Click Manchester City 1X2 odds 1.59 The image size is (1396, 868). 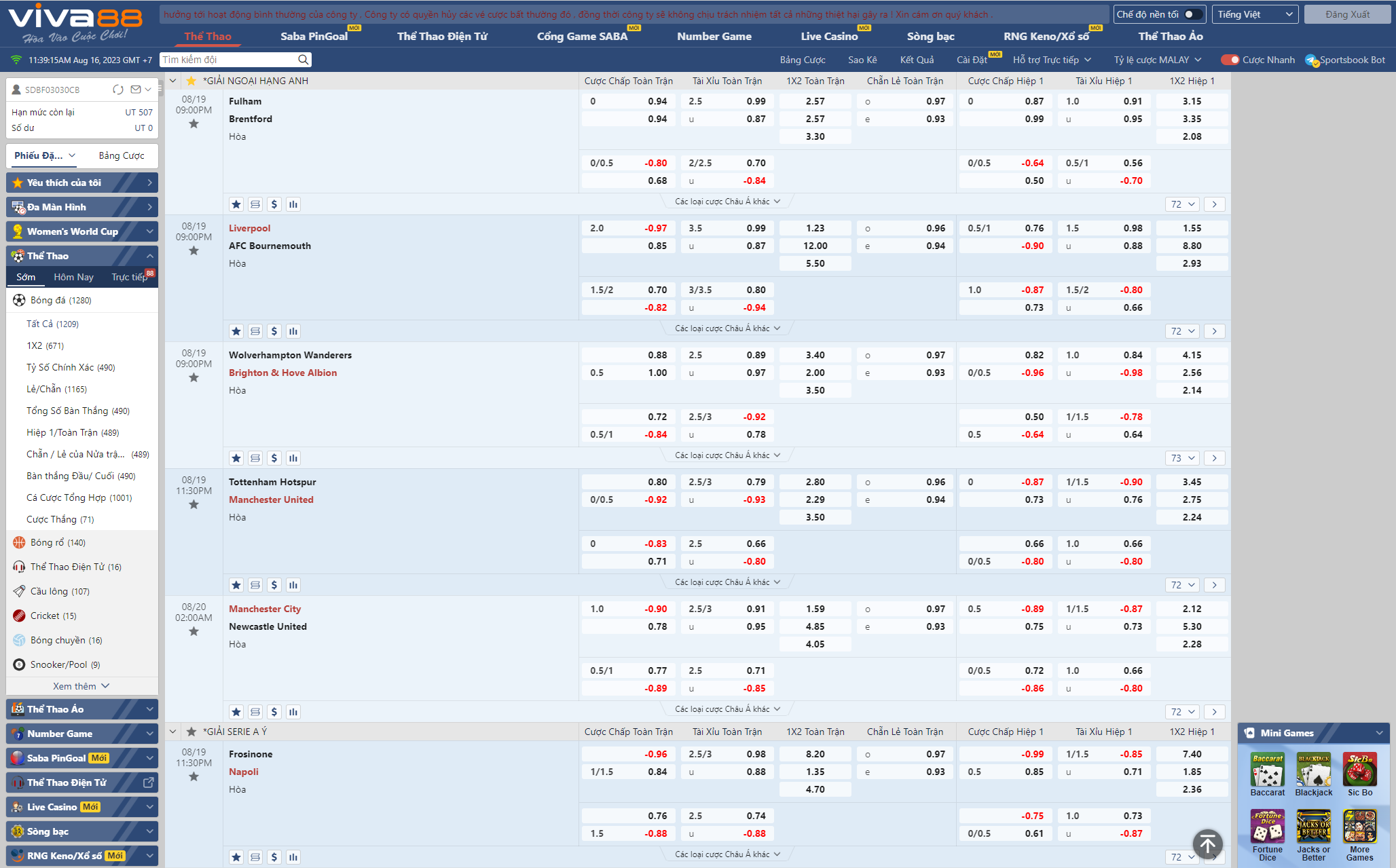pyautogui.click(x=815, y=609)
